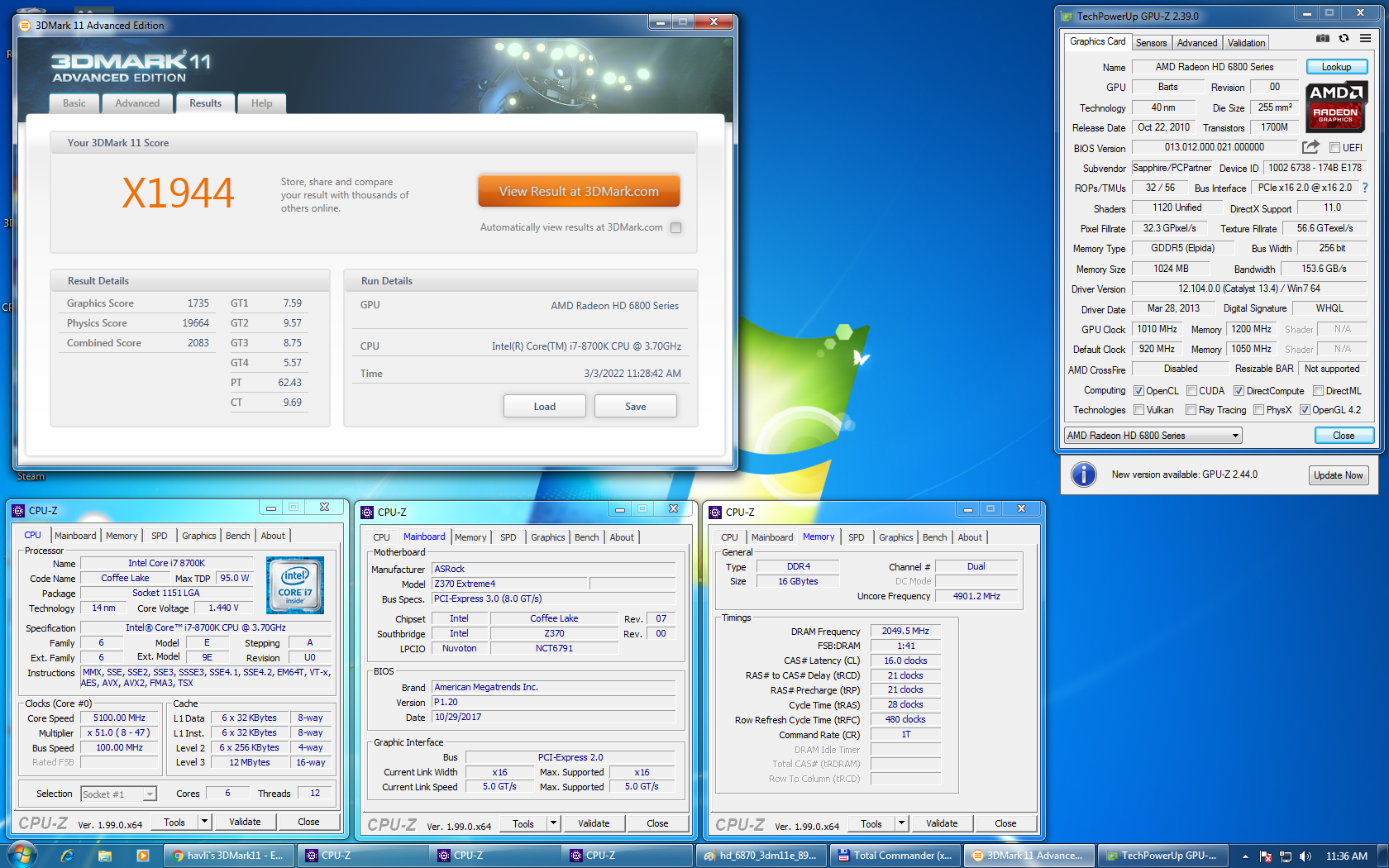The width and height of the screenshot is (1389, 868).
Task: Open SPD tab in CPU-Z Memory window
Action: tap(857, 537)
